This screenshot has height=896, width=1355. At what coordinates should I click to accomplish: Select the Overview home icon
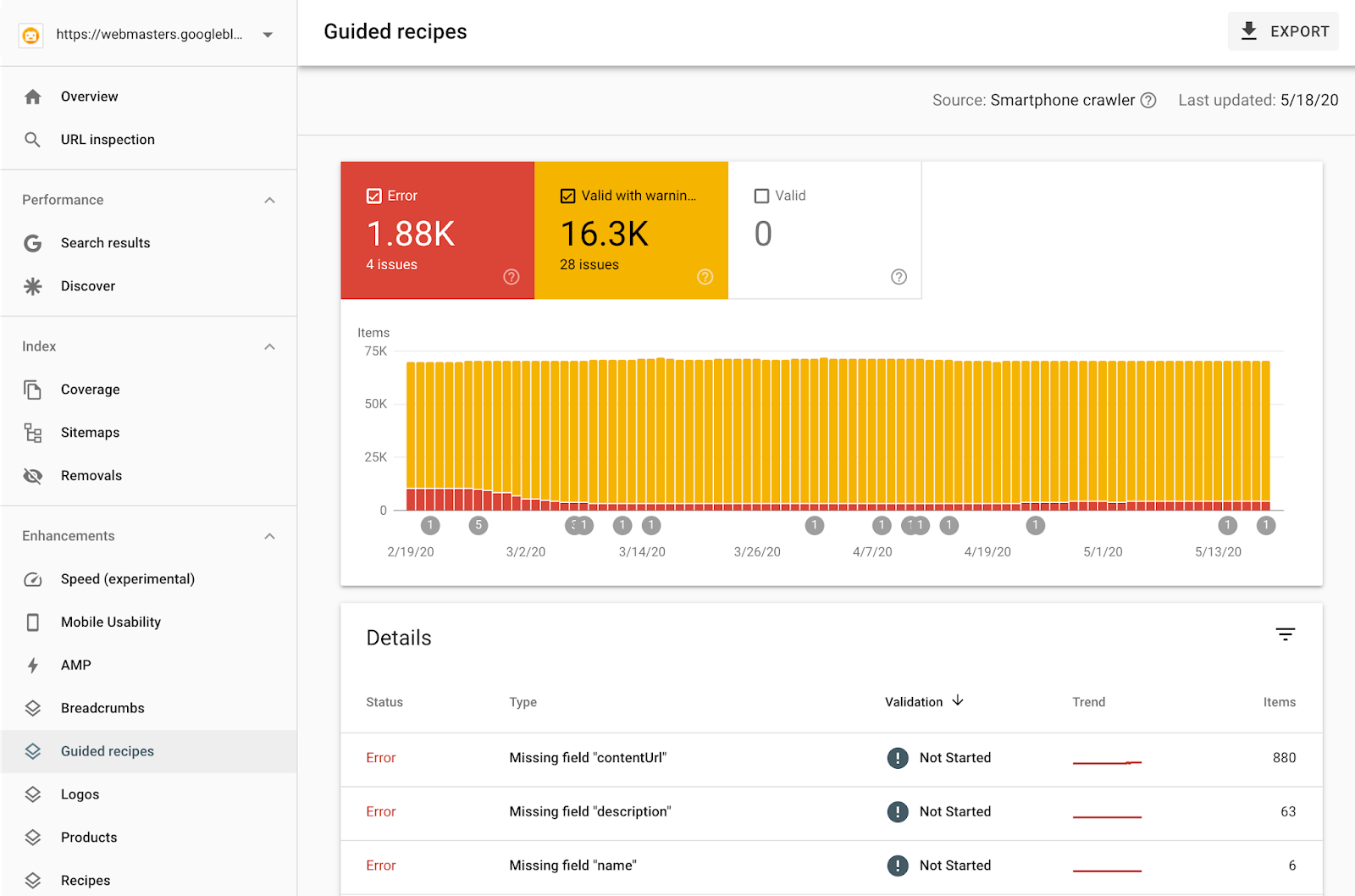click(x=32, y=96)
